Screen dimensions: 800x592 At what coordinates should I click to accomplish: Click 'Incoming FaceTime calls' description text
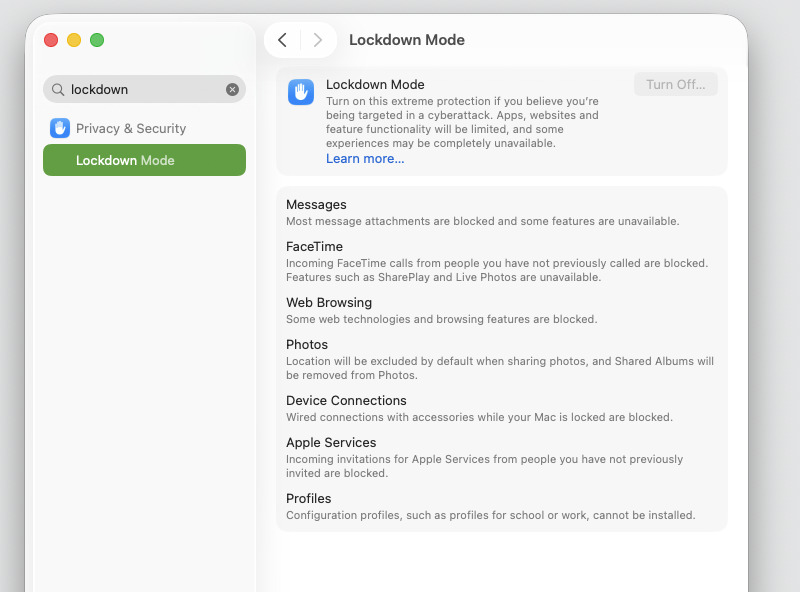tap(497, 270)
